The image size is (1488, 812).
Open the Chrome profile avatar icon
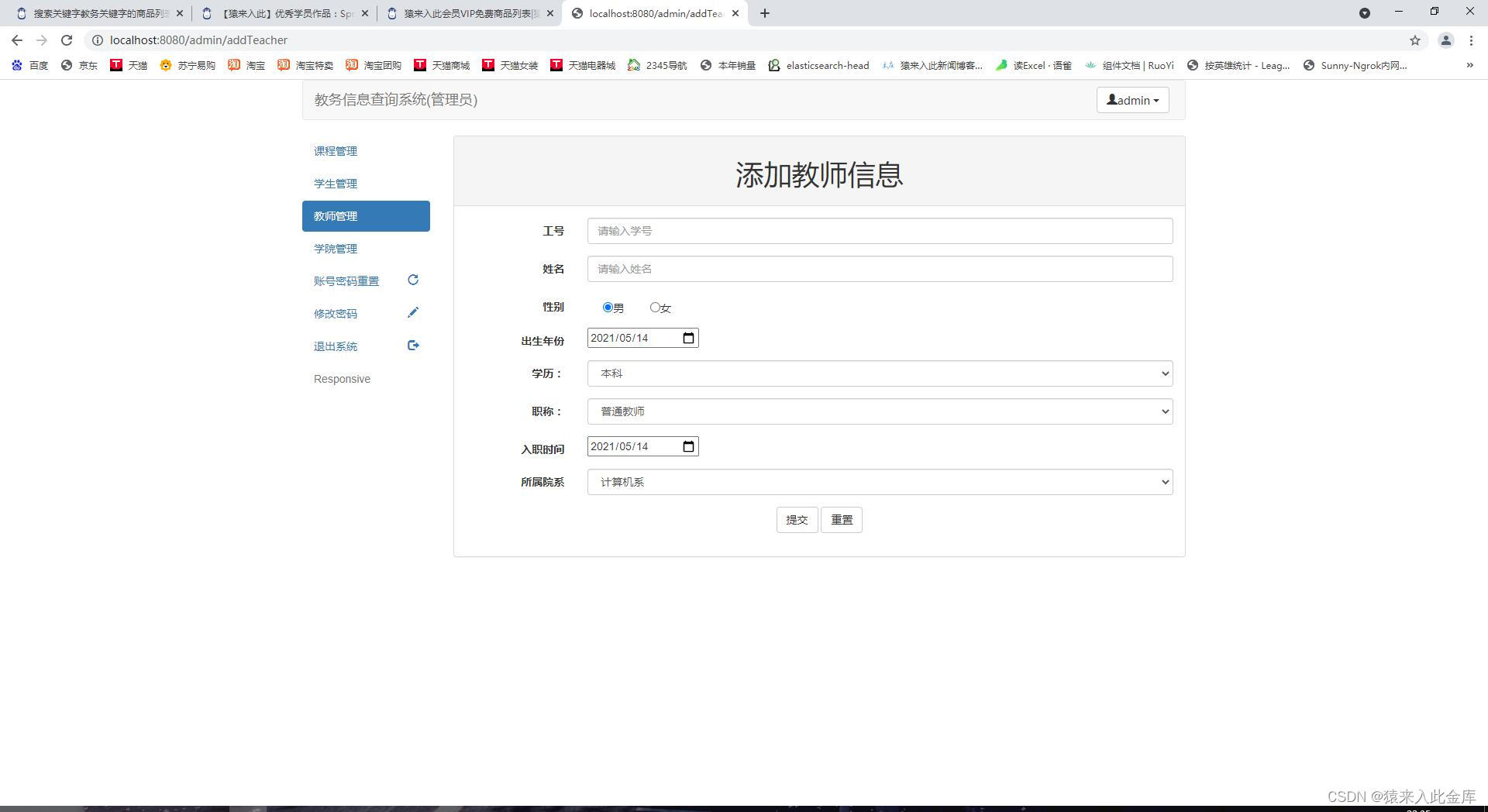1445,40
